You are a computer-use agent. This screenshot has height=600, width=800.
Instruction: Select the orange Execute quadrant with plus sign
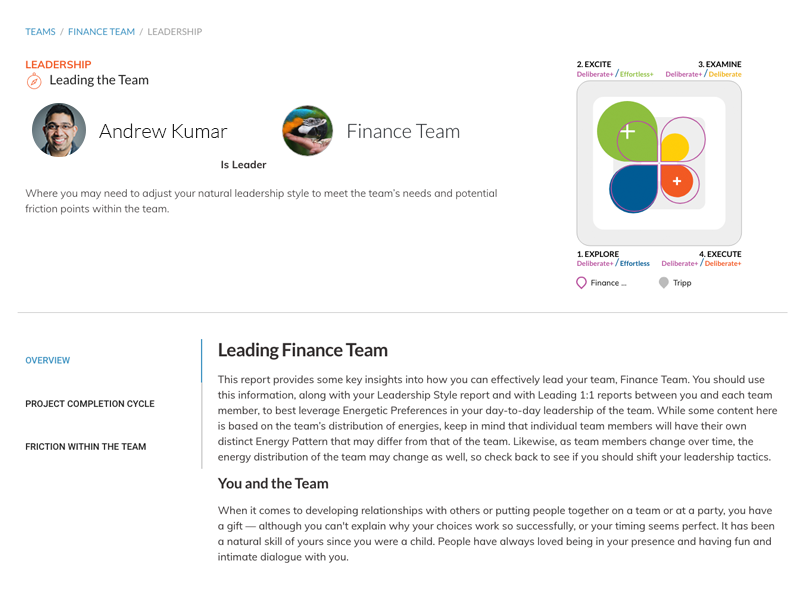(677, 182)
